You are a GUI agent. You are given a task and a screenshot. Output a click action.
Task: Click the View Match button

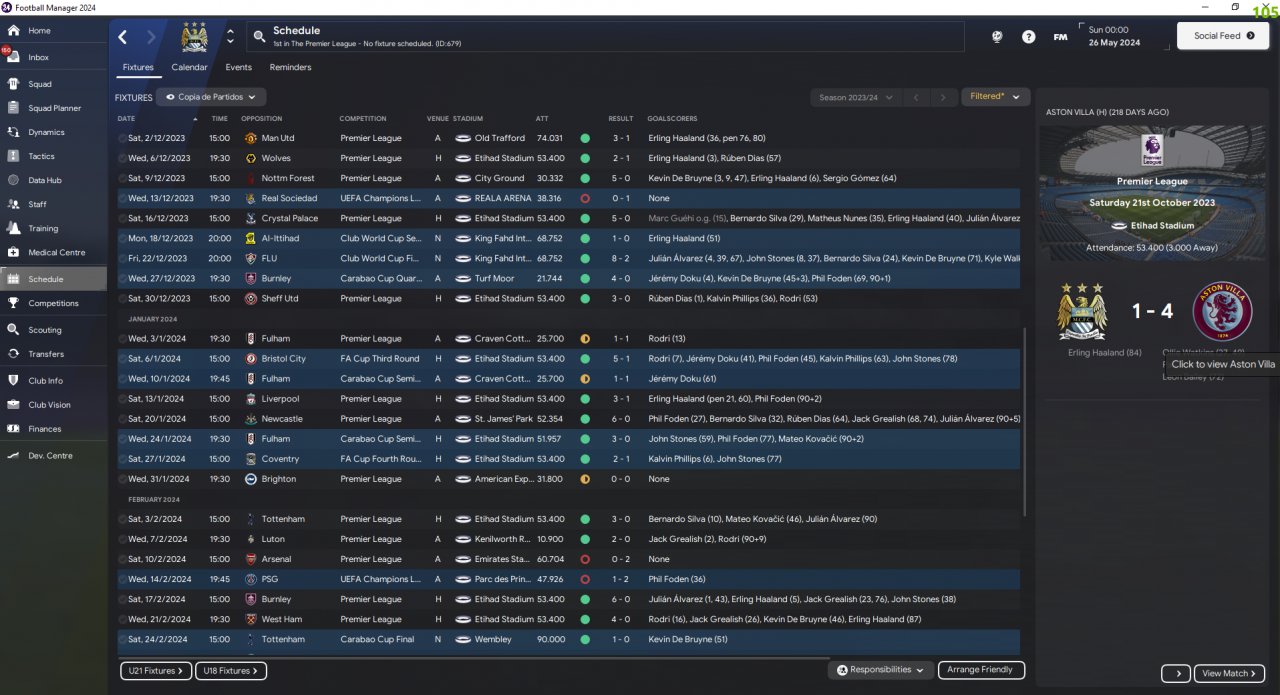pos(1230,673)
